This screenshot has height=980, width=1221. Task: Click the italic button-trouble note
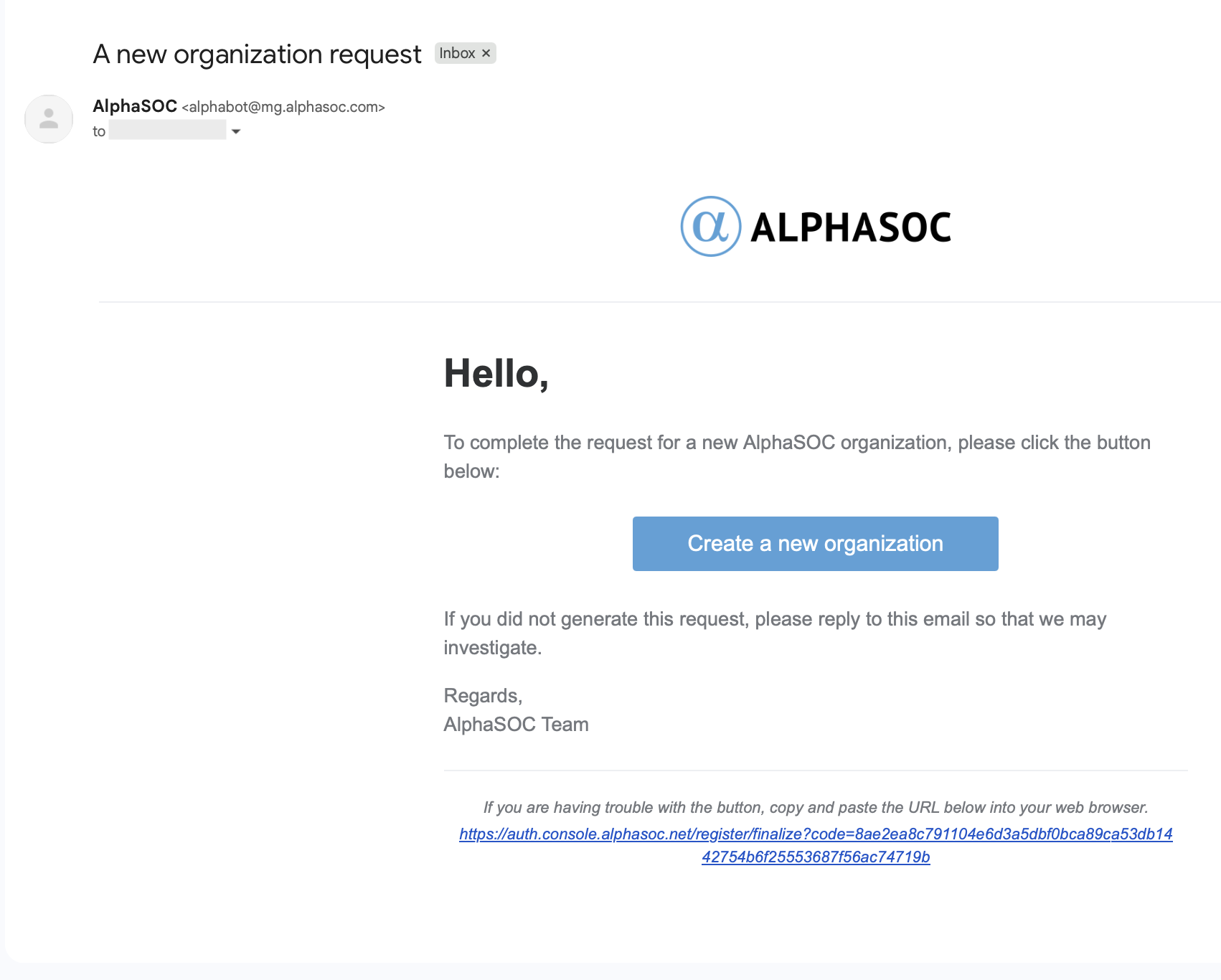(x=816, y=807)
